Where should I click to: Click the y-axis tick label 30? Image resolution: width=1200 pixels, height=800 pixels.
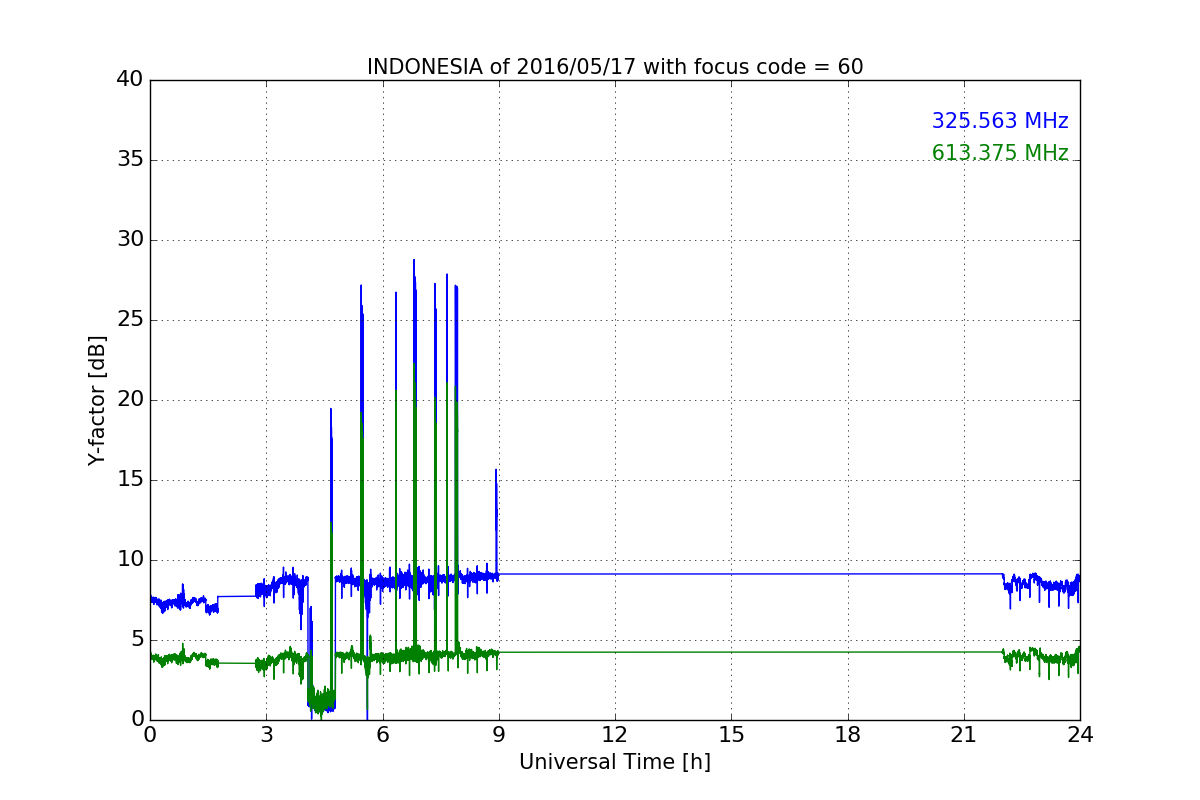[x=130, y=240]
